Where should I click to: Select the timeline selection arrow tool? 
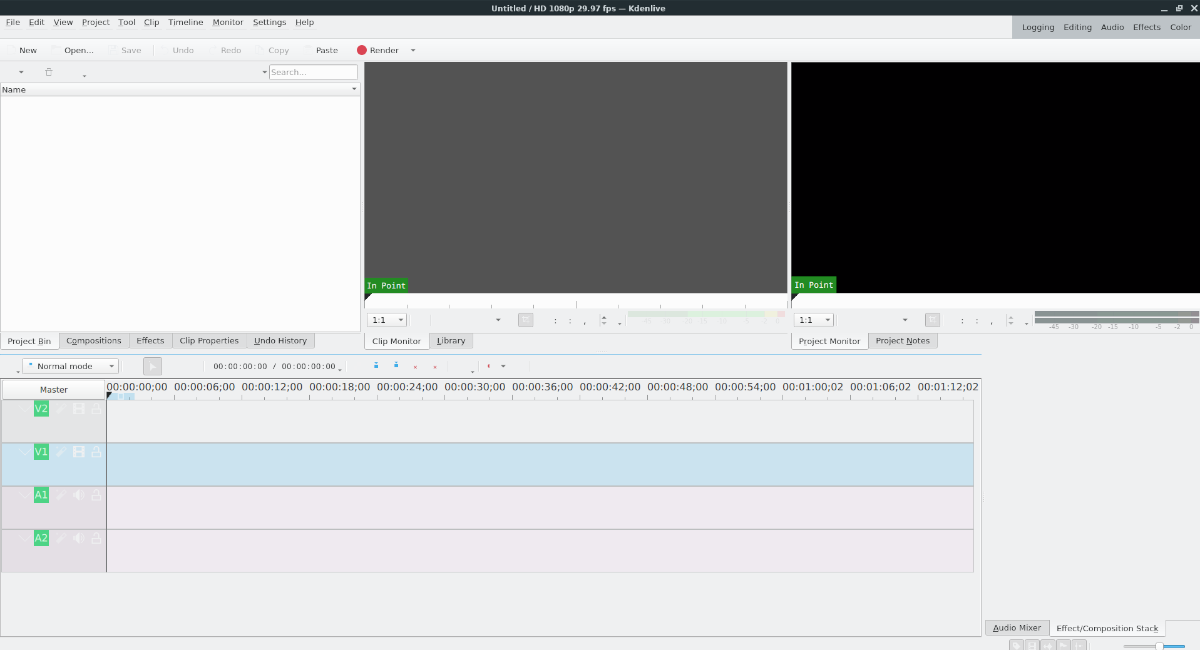pos(152,367)
